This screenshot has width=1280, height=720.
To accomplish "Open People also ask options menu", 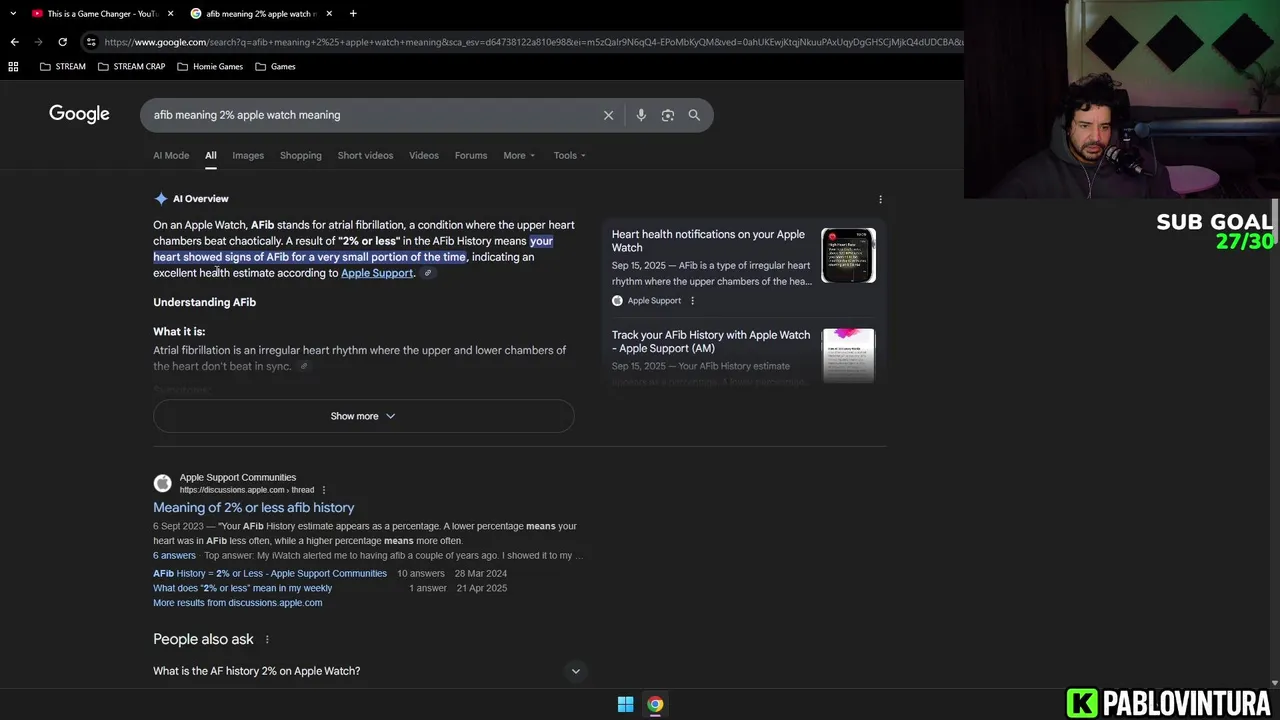I will (267, 639).
